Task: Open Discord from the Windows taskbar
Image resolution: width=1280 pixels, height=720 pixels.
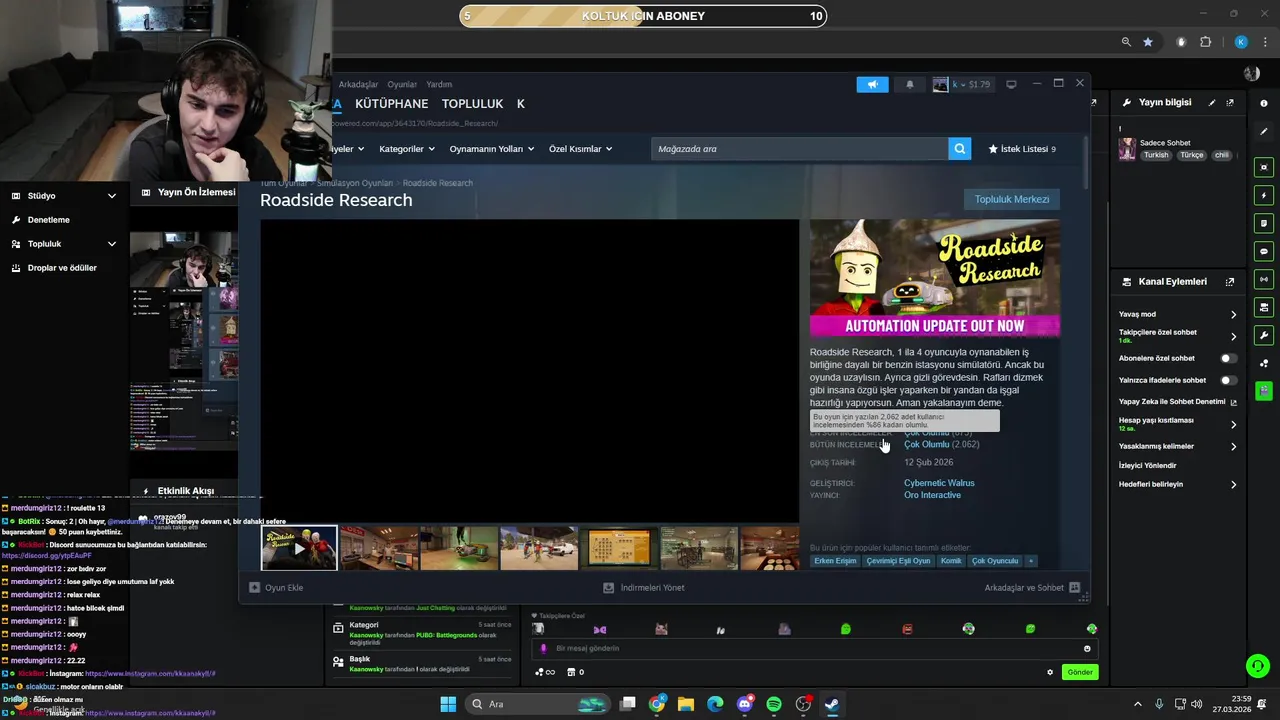Action: click(745, 704)
